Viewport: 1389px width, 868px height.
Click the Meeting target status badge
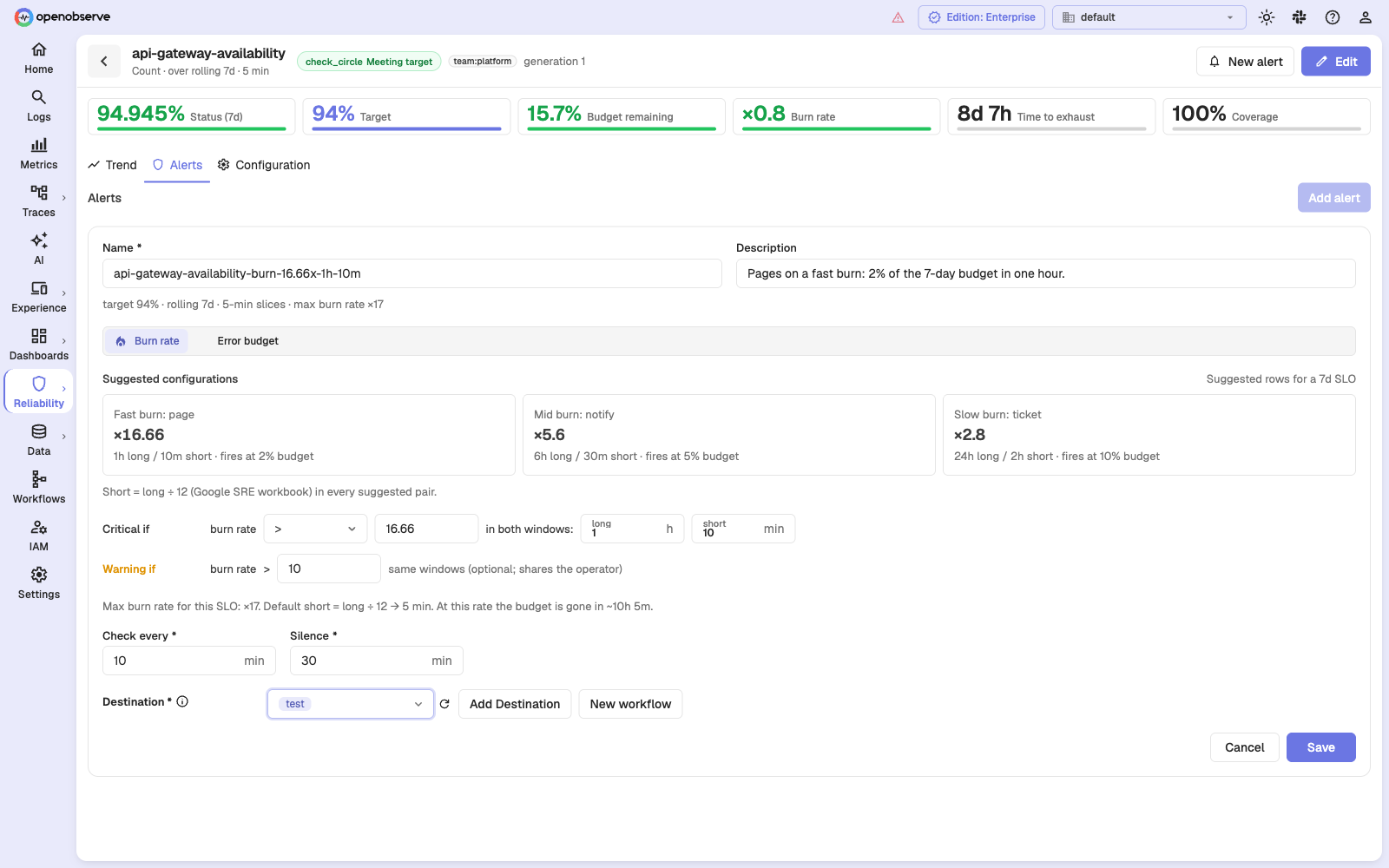coord(369,62)
